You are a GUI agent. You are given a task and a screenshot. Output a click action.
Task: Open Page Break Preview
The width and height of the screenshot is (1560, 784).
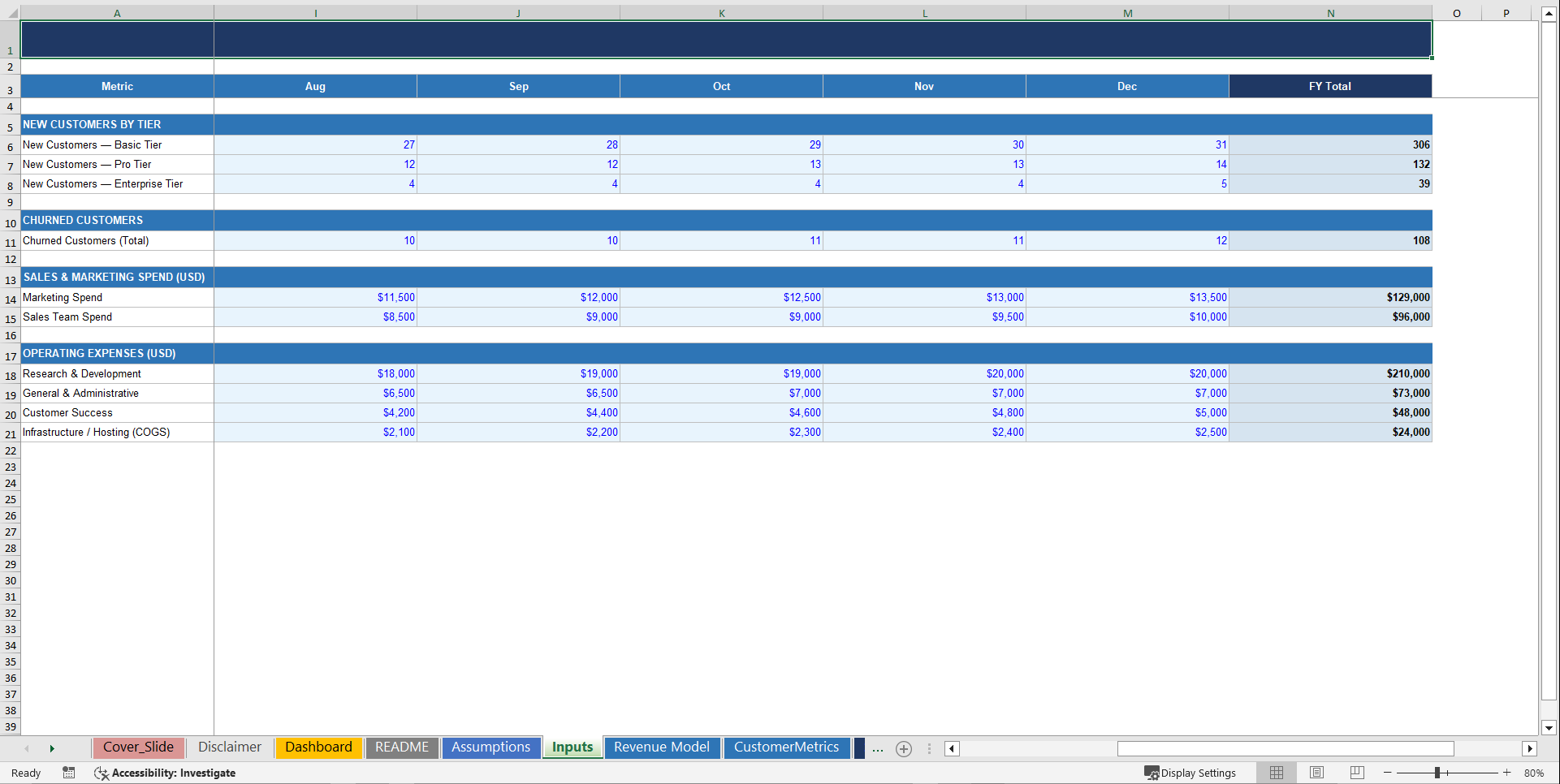coord(1356,773)
